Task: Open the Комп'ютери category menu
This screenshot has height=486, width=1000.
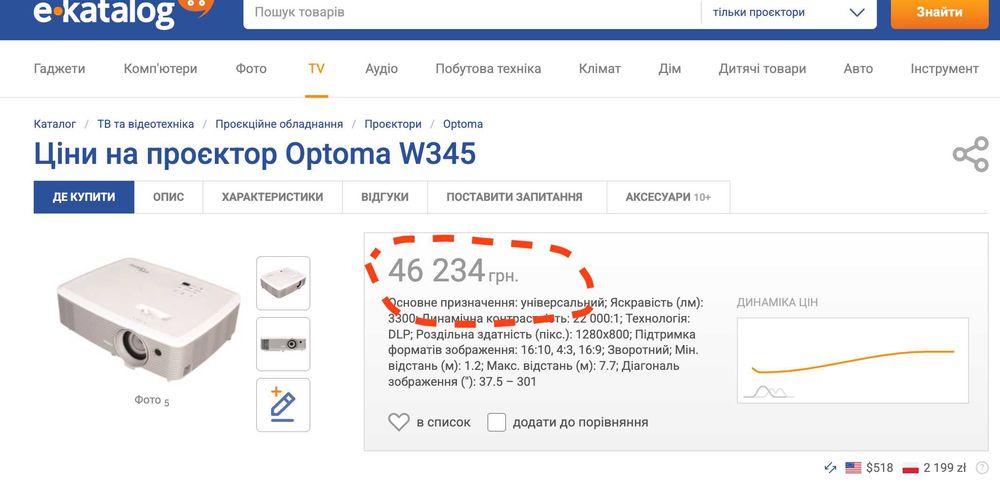Action: click(x=161, y=69)
